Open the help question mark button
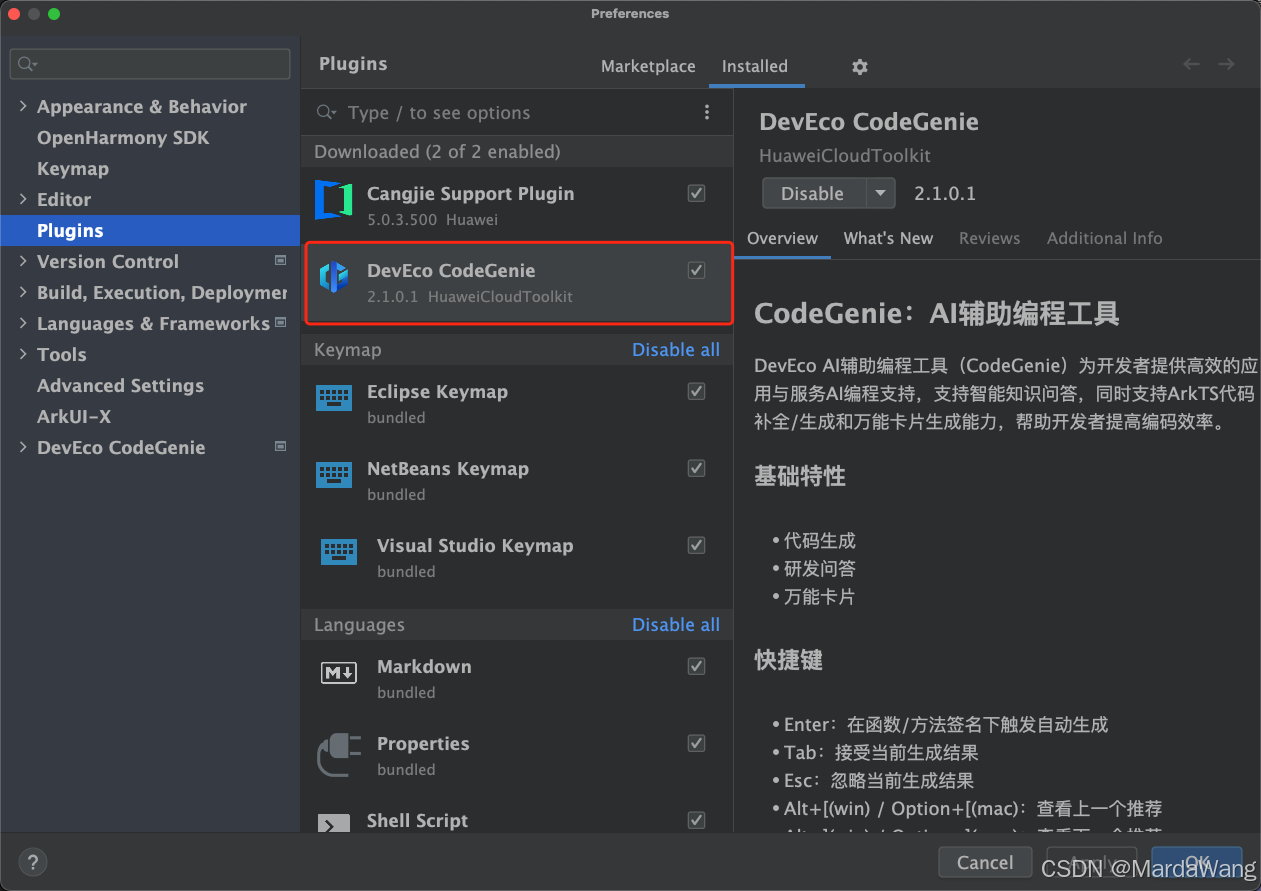Viewport: 1261px width, 891px height. point(33,862)
